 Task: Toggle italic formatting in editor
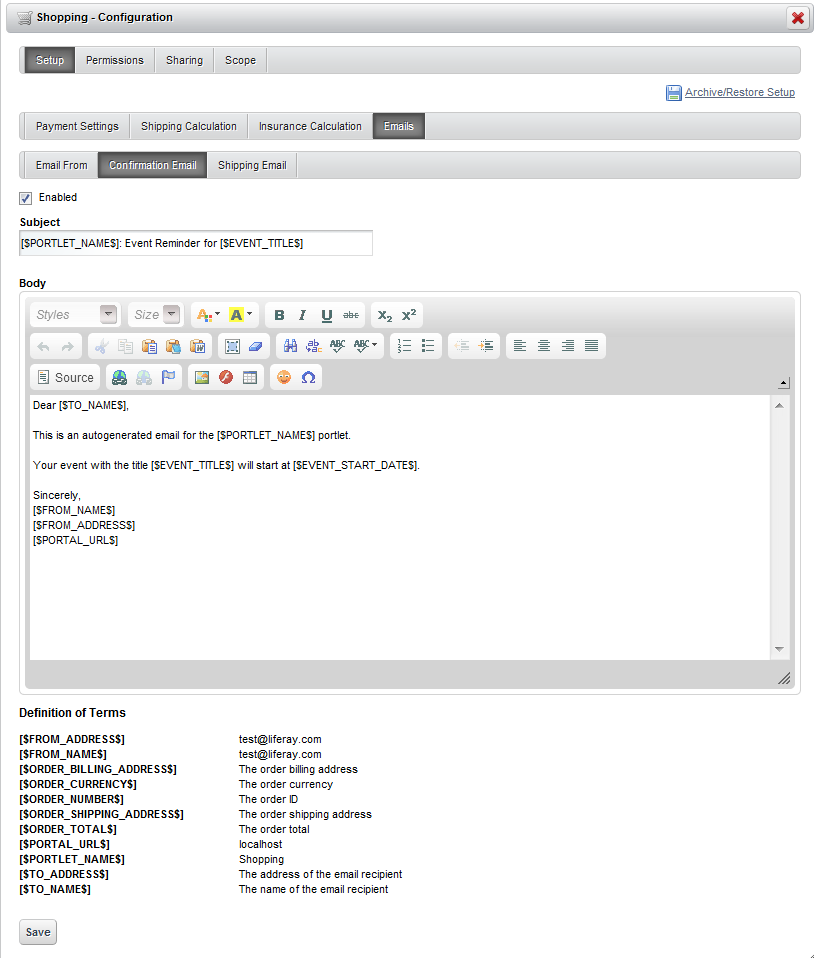point(302,315)
